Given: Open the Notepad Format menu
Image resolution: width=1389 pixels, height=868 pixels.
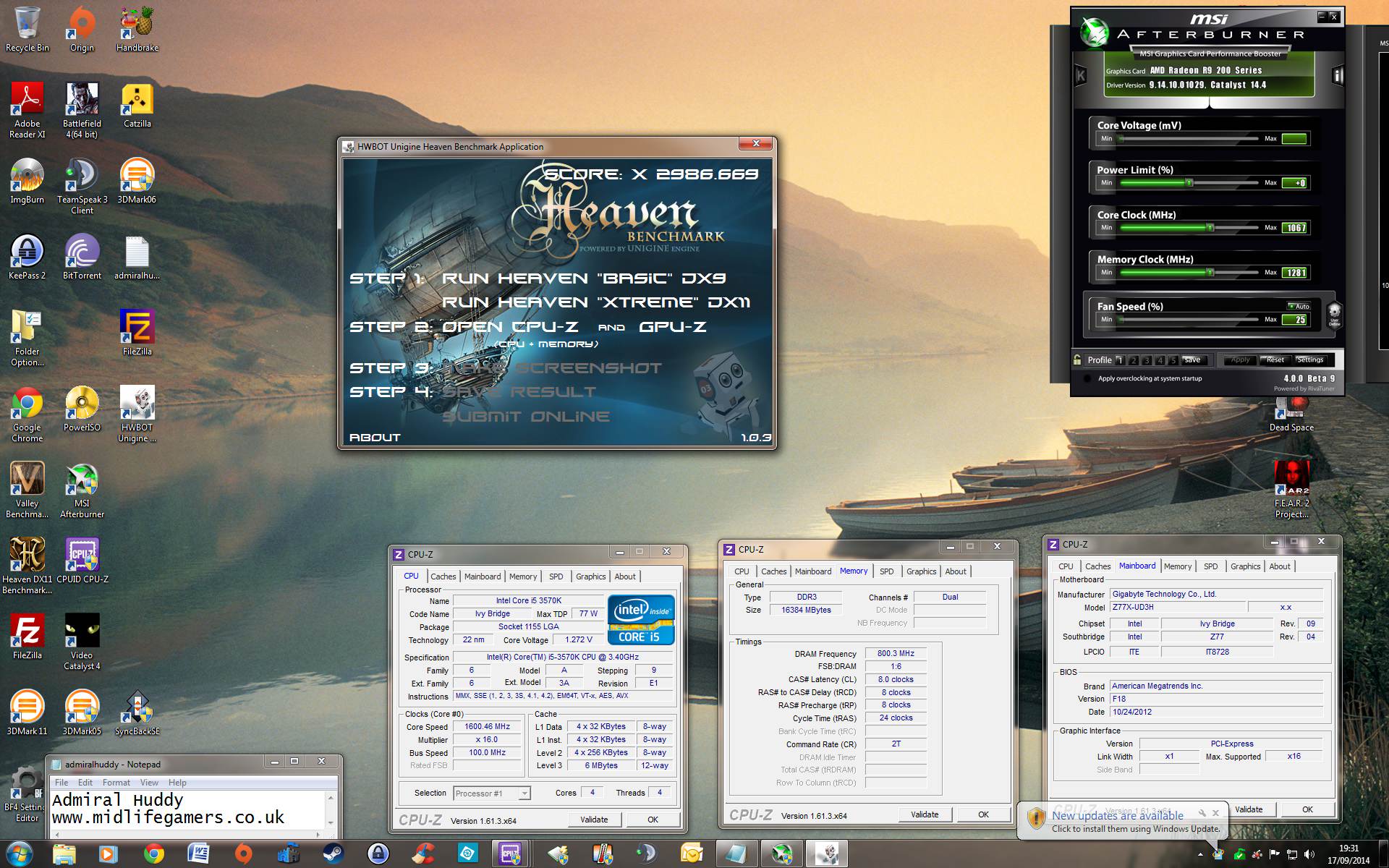Looking at the screenshot, I should (x=116, y=783).
